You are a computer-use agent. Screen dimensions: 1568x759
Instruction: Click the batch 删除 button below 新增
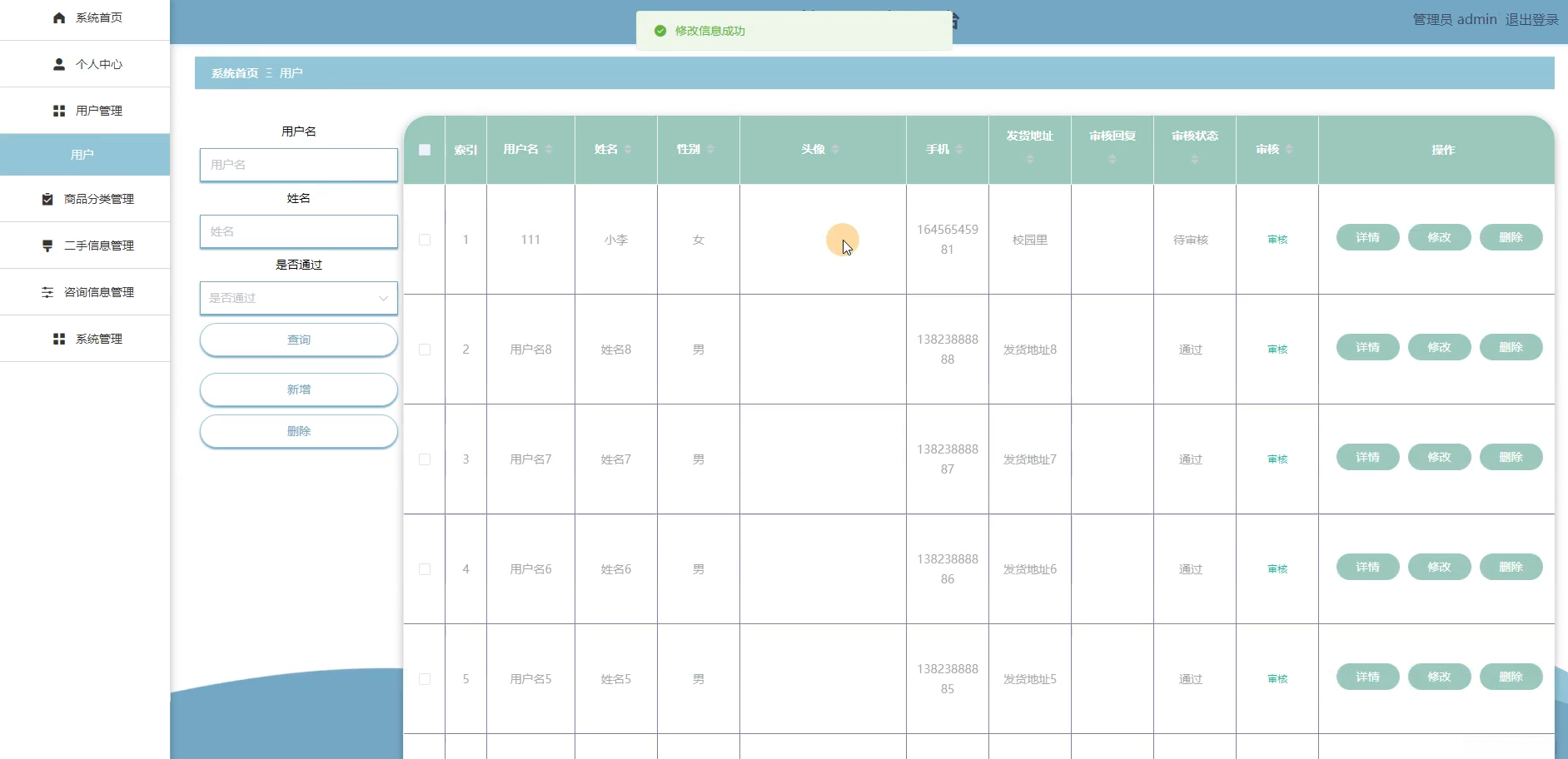tap(299, 431)
